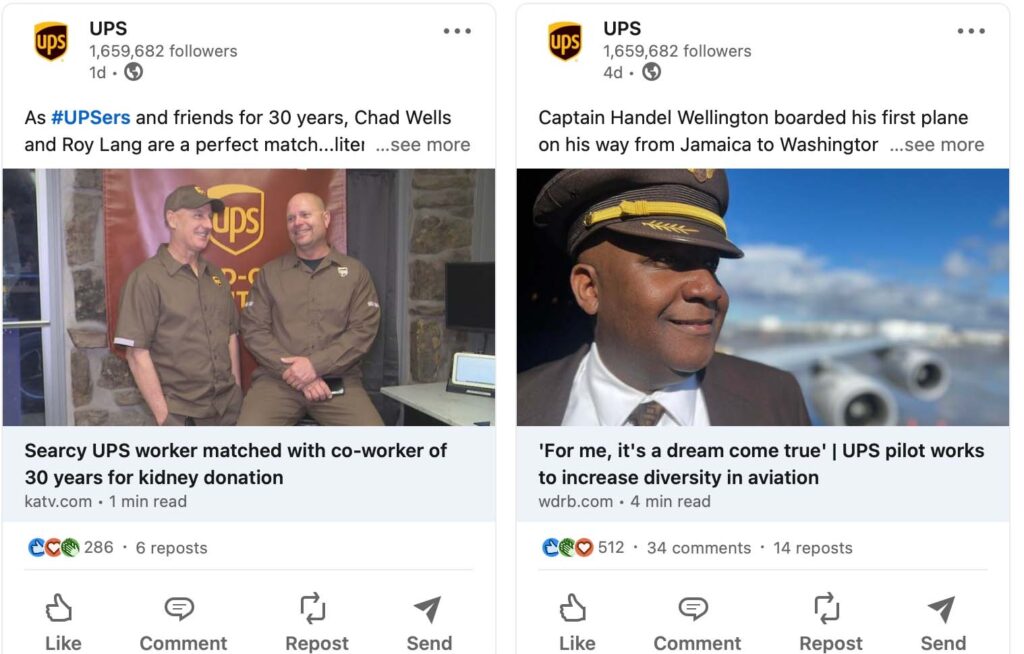Expand the pilot post with see more
Viewport: 1024px width, 654px height.
tap(937, 144)
